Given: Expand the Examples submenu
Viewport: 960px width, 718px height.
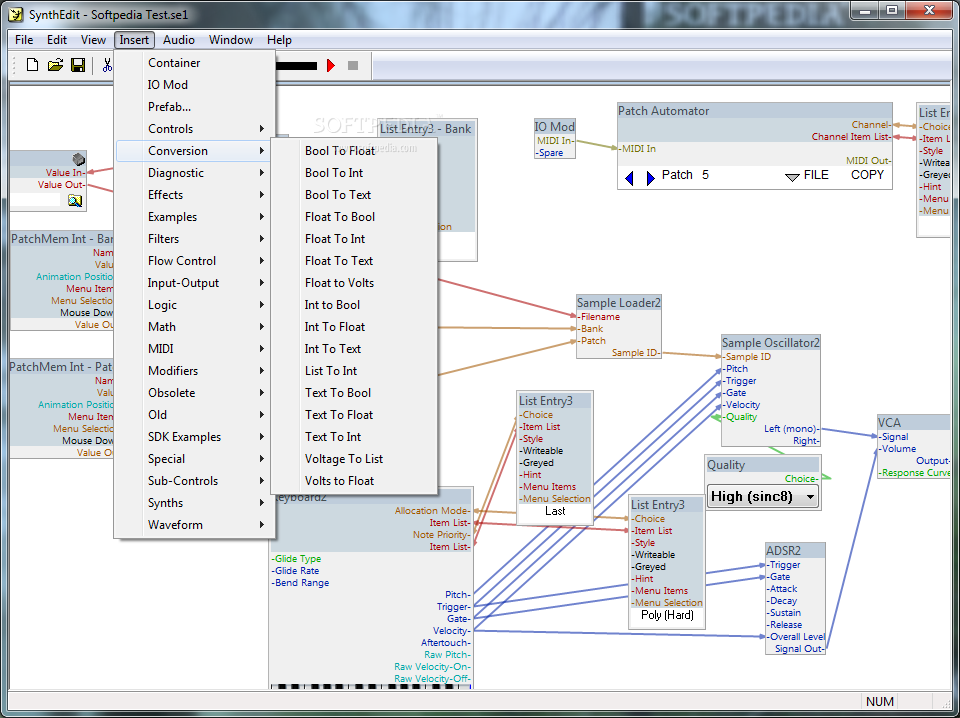Looking at the screenshot, I should coord(195,217).
